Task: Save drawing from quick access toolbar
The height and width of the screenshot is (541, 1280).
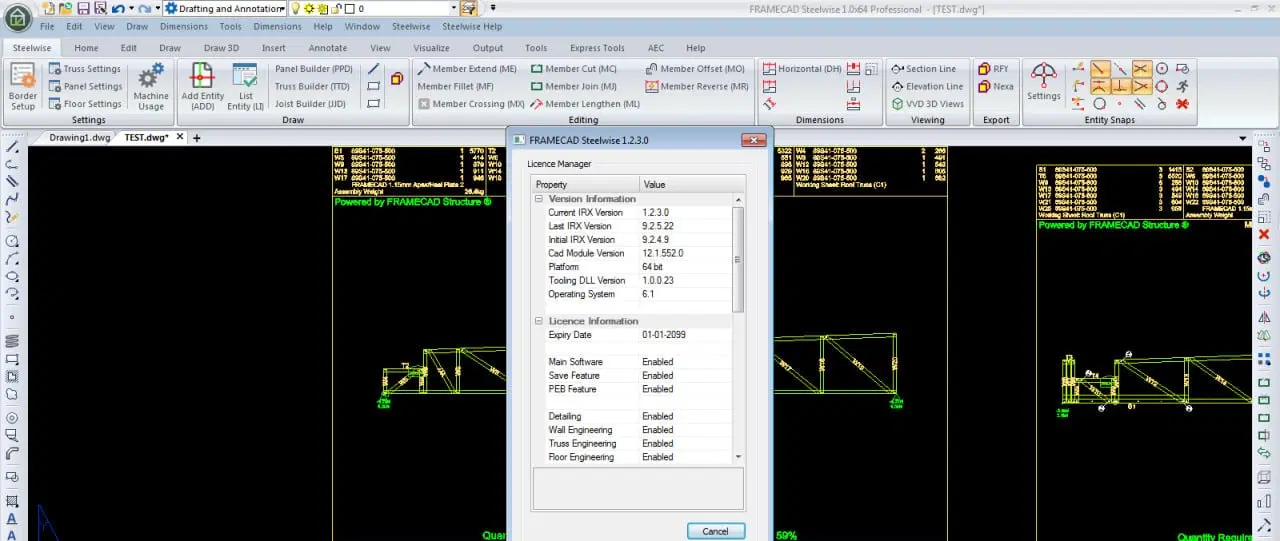Action: (x=82, y=8)
